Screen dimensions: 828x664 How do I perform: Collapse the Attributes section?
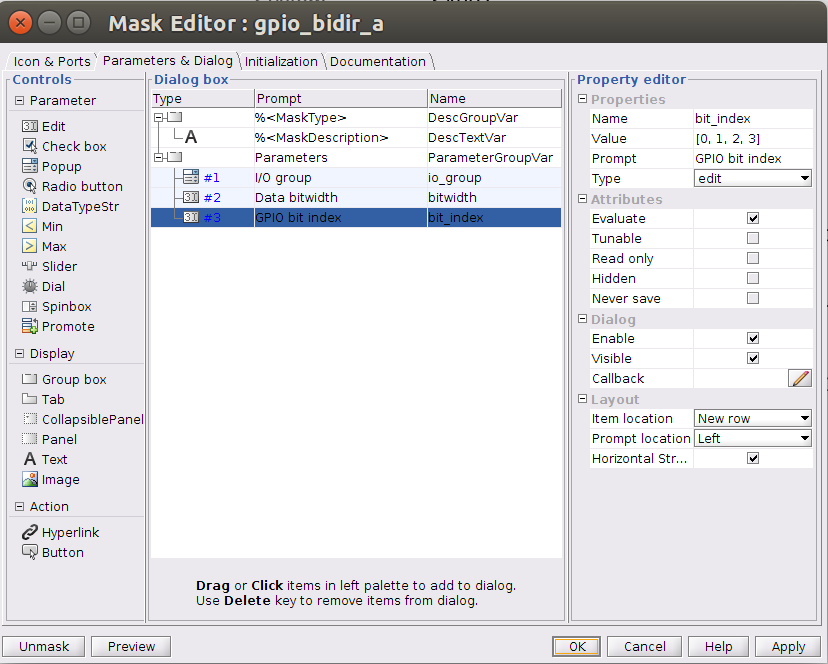click(582, 199)
